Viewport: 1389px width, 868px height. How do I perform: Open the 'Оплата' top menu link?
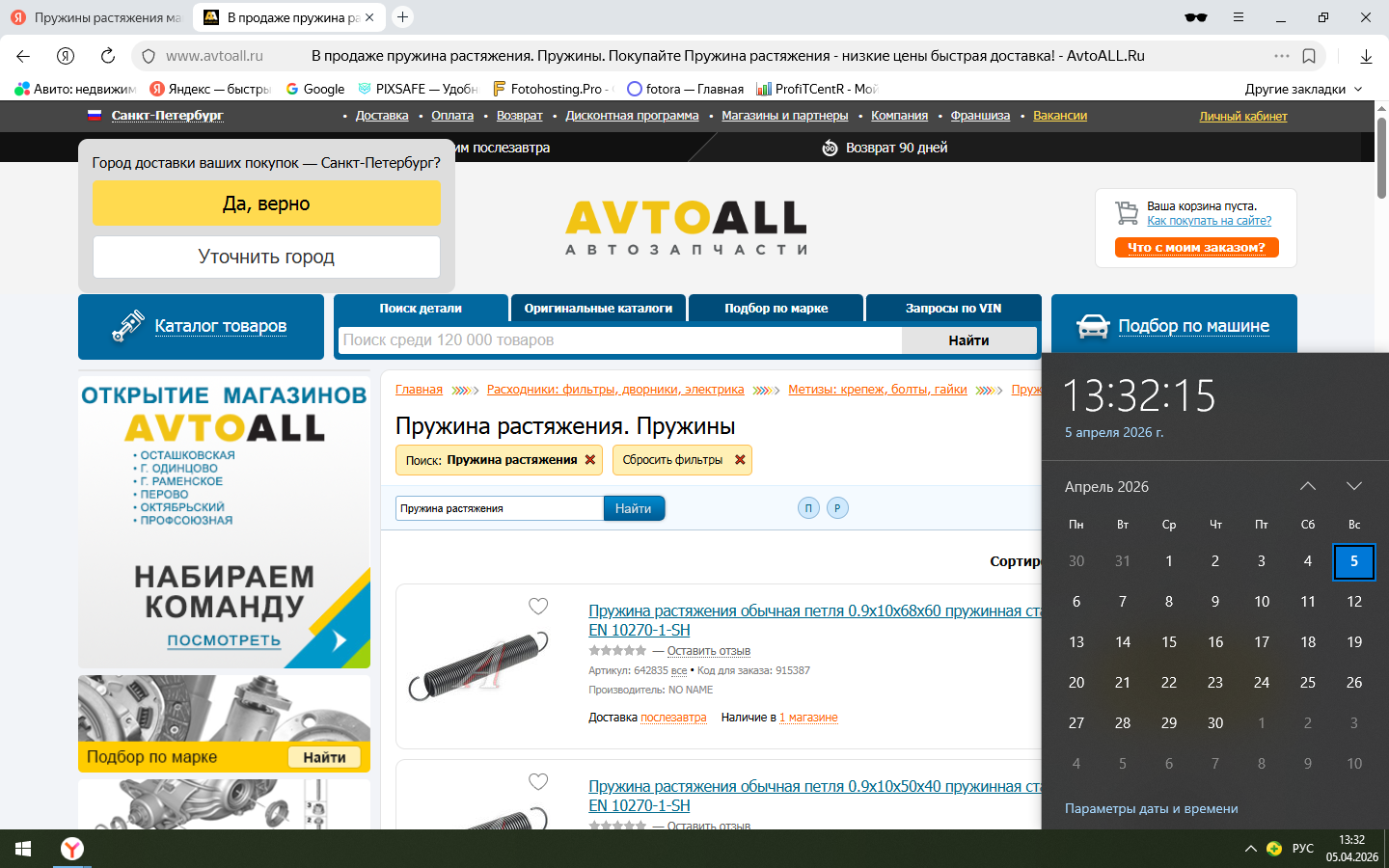pyautogui.click(x=452, y=116)
